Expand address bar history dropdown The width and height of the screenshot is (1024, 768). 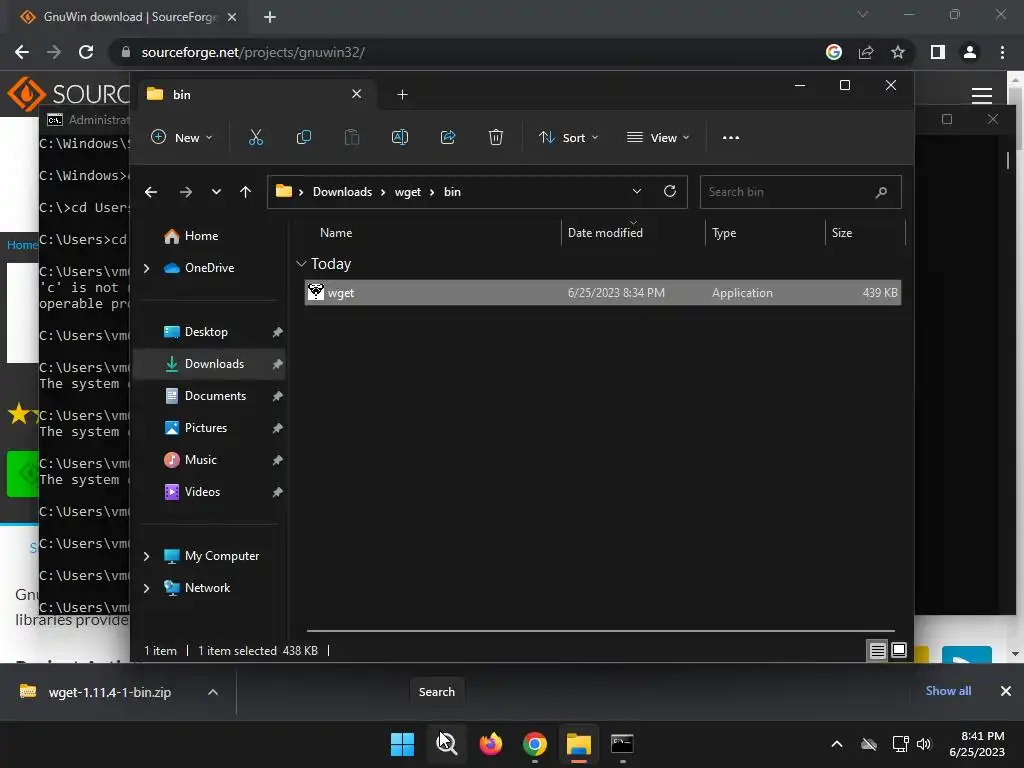[x=637, y=191]
